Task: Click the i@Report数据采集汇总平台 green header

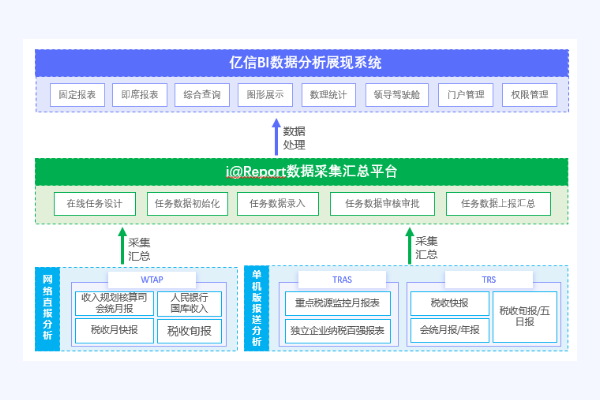Action: [301, 171]
